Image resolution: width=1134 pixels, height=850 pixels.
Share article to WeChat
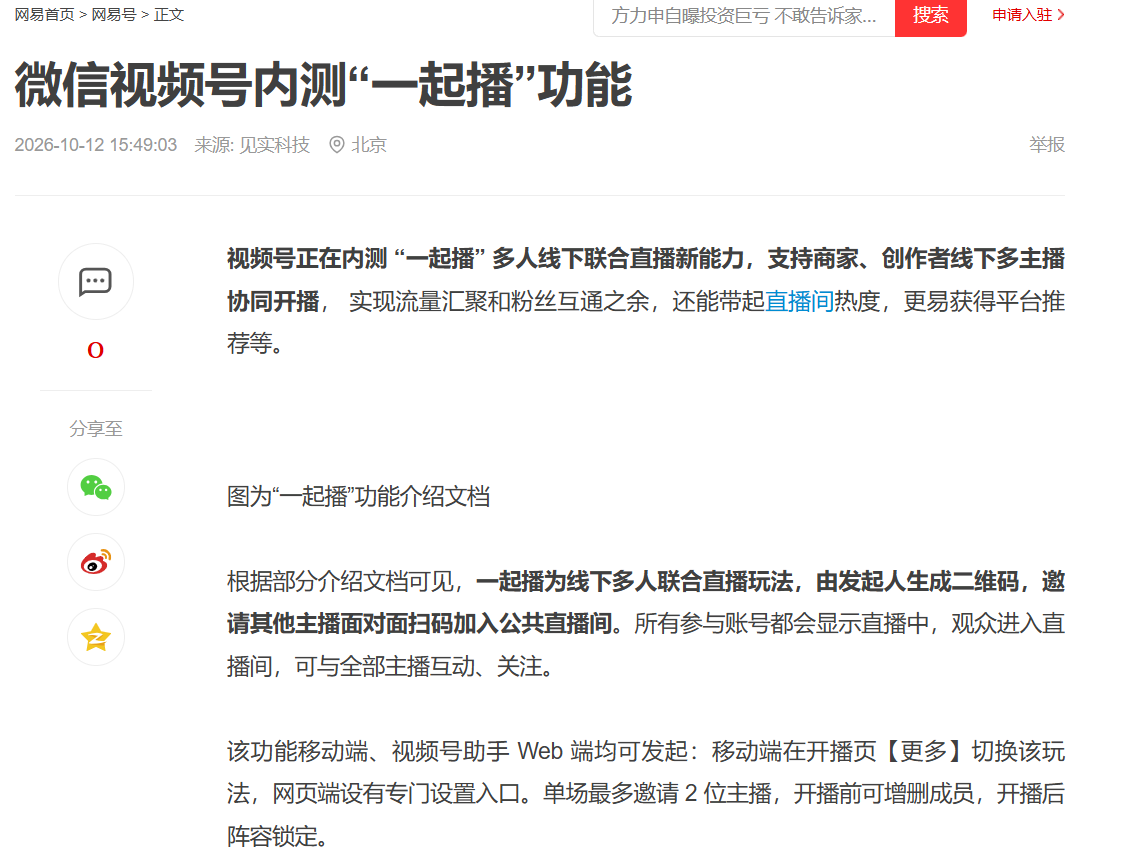point(95,487)
